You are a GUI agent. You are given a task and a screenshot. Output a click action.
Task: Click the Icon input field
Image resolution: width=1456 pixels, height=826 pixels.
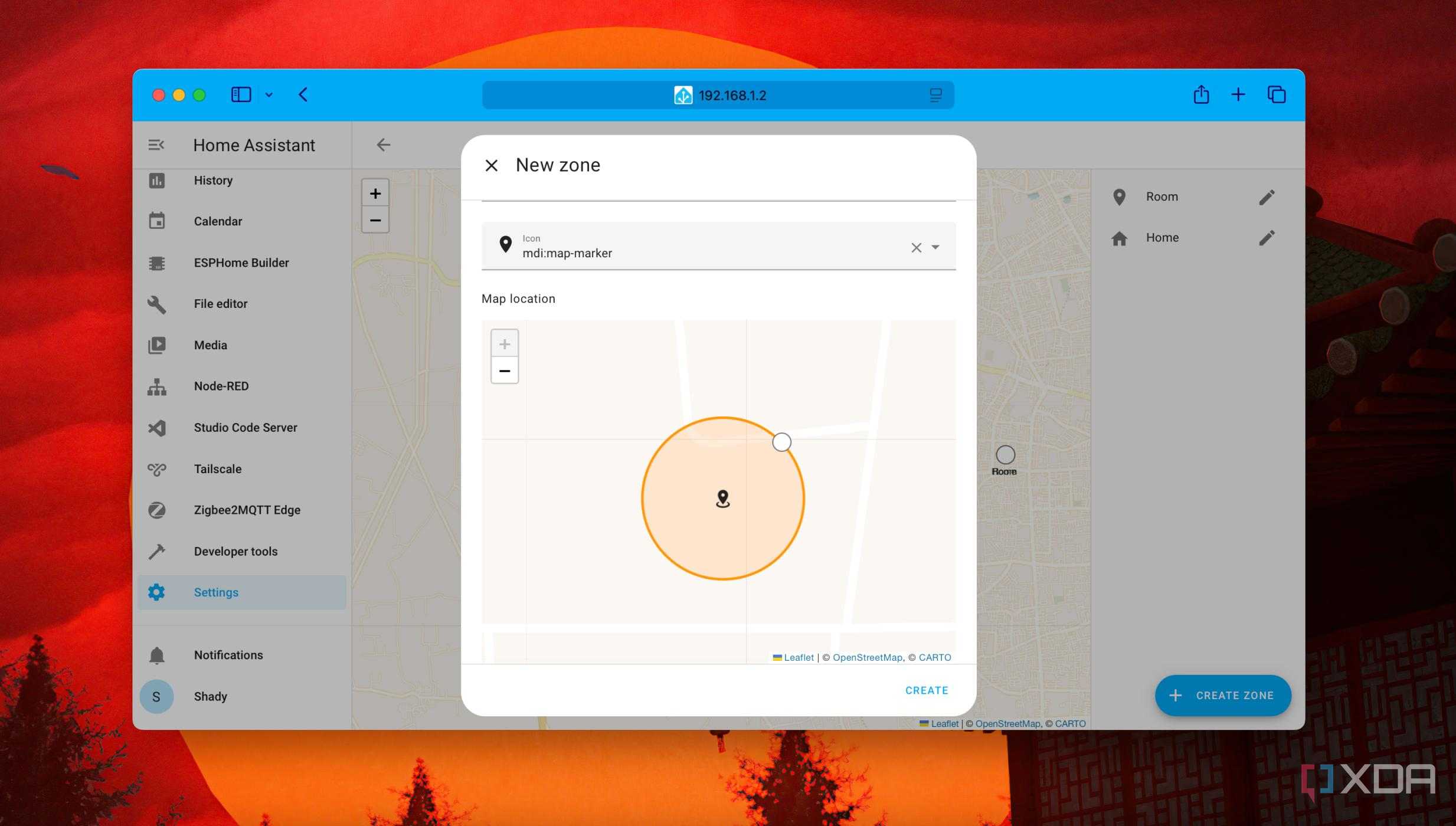coord(718,246)
